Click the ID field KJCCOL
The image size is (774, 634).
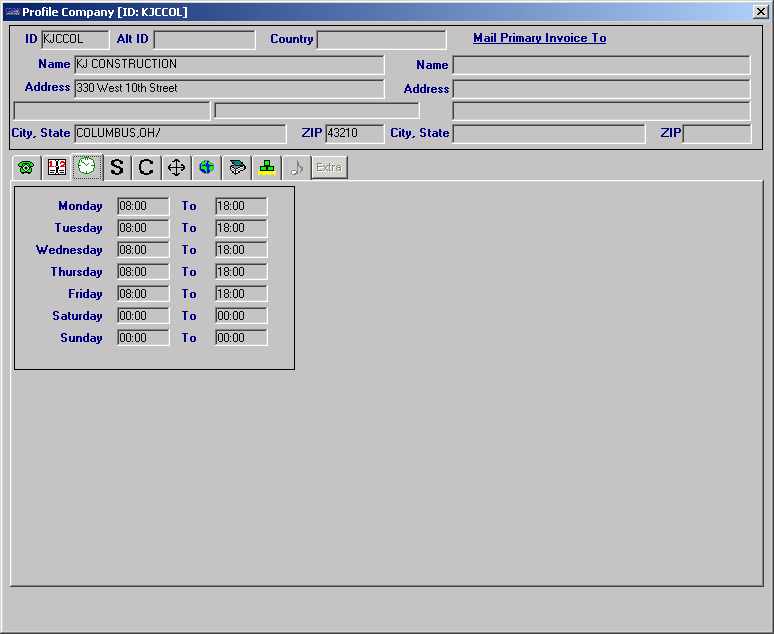pyautogui.click(x=75, y=40)
